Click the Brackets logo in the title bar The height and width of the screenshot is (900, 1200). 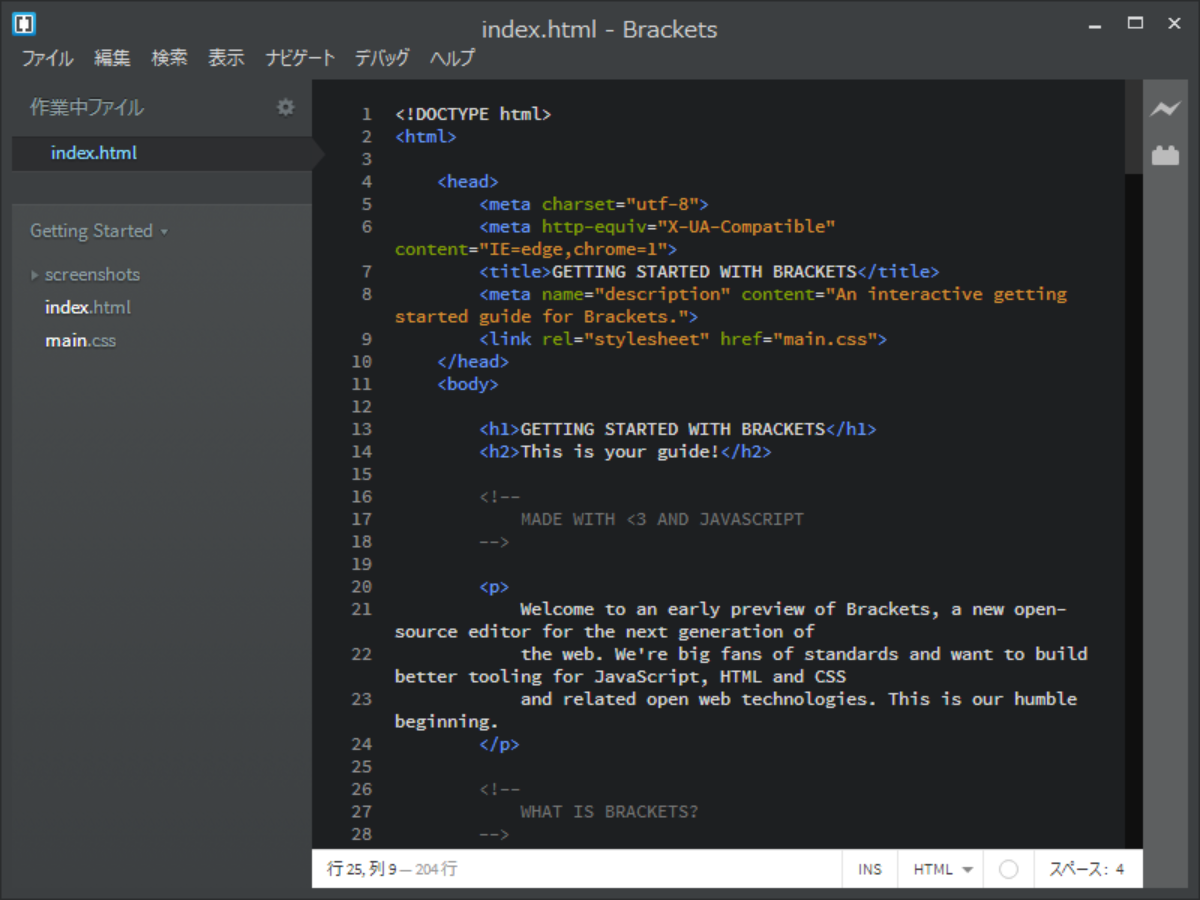tap(22, 23)
